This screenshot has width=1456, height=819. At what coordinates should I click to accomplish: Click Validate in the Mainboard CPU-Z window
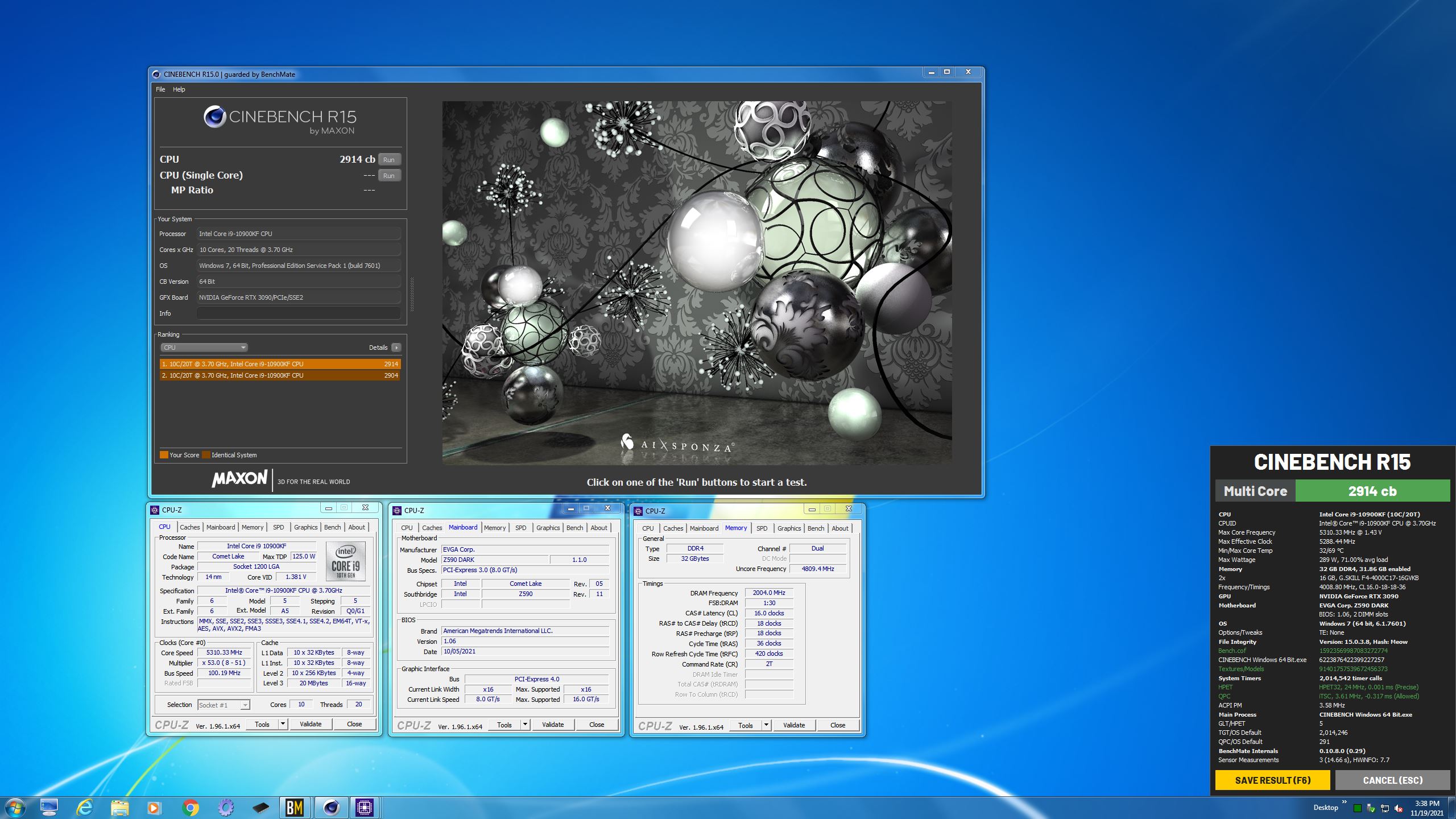click(552, 725)
